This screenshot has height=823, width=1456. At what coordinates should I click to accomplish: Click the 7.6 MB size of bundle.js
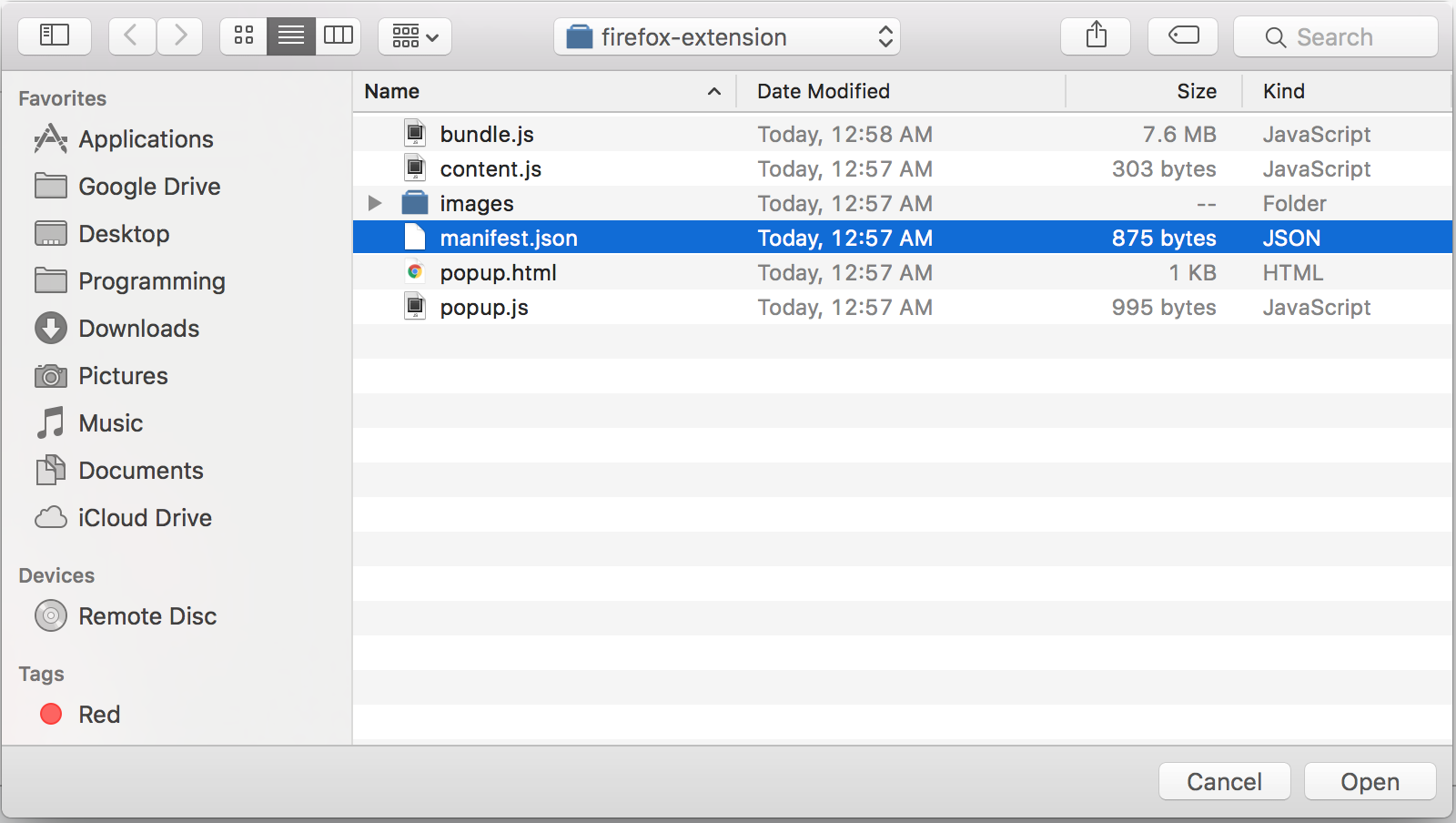click(x=1179, y=134)
